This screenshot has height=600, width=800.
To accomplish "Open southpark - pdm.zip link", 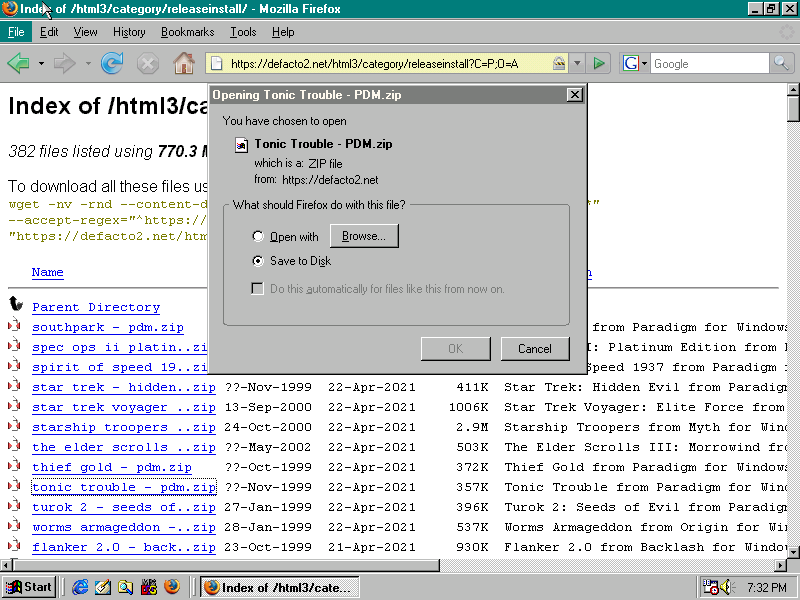I will point(108,327).
